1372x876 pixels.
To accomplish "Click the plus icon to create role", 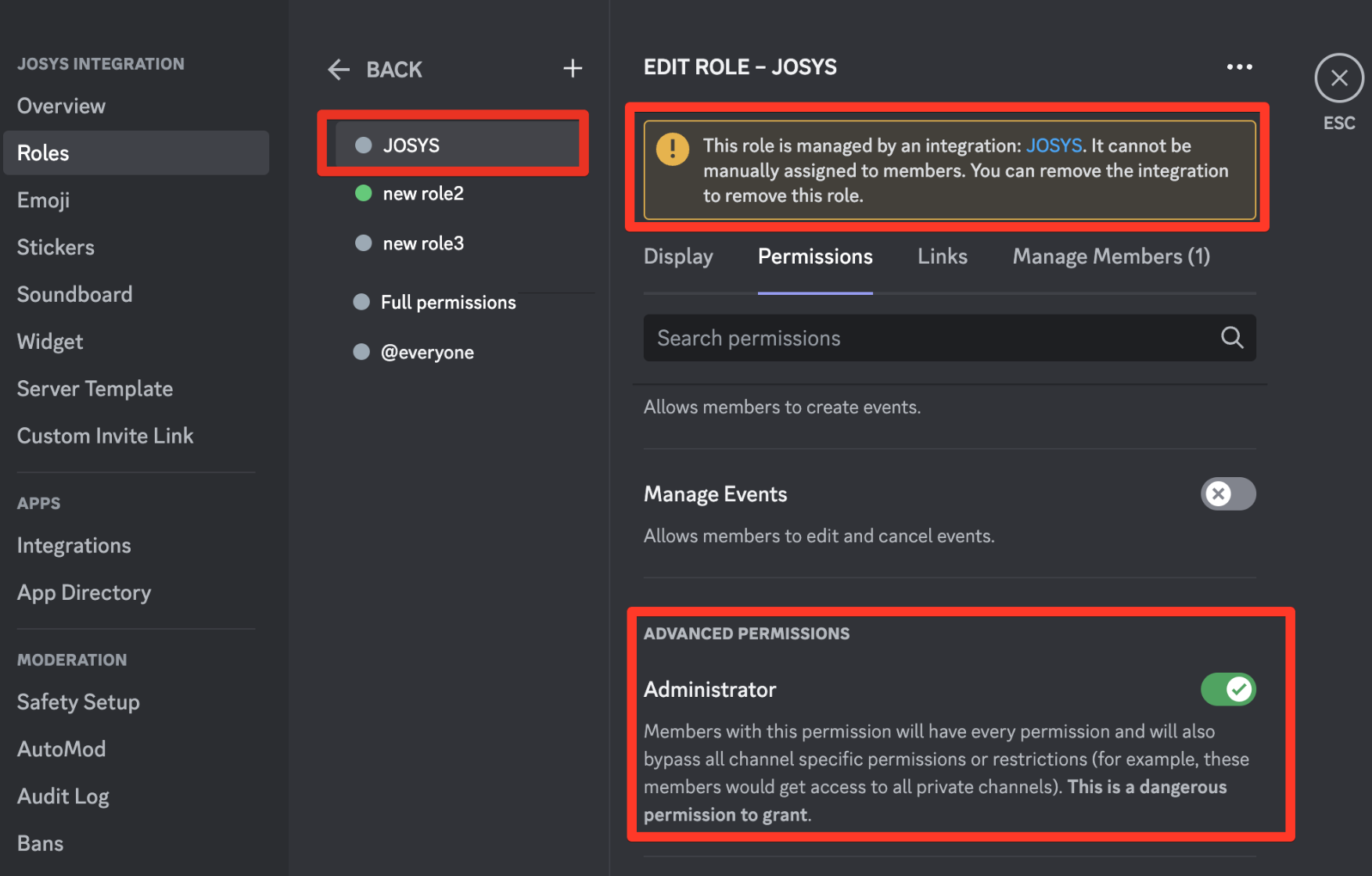I will 573,69.
